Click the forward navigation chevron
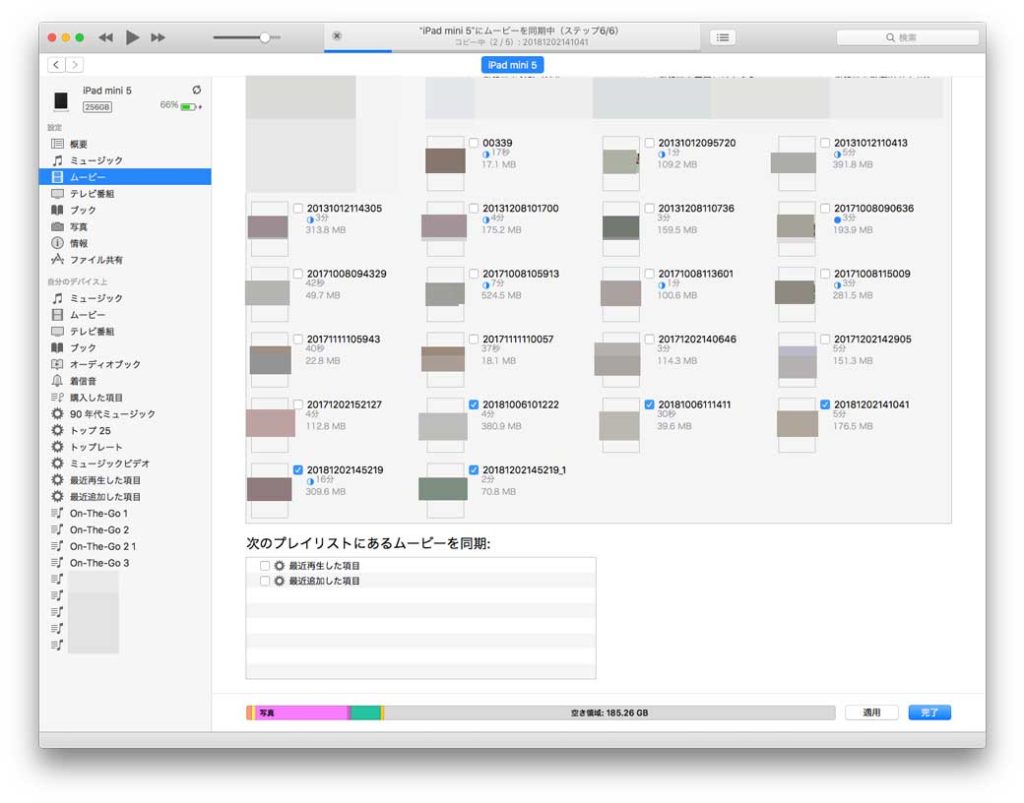Screen dimensions: 1024x803 (x=74, y=65)
